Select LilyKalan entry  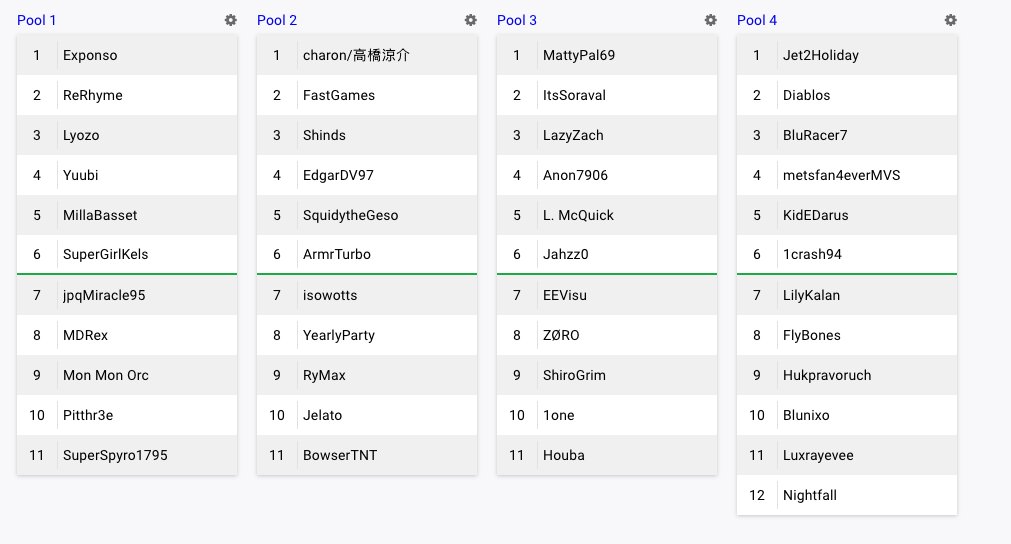(847, 295)
